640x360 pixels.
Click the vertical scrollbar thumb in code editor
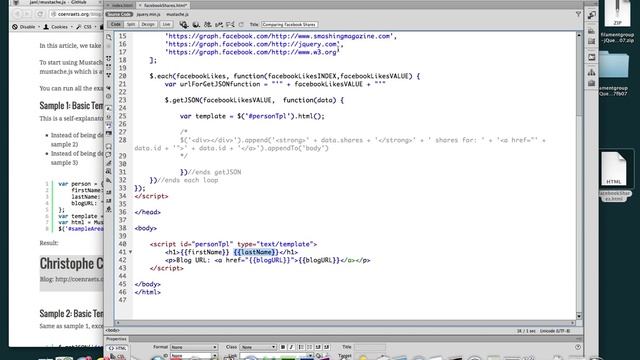point(579,77)
